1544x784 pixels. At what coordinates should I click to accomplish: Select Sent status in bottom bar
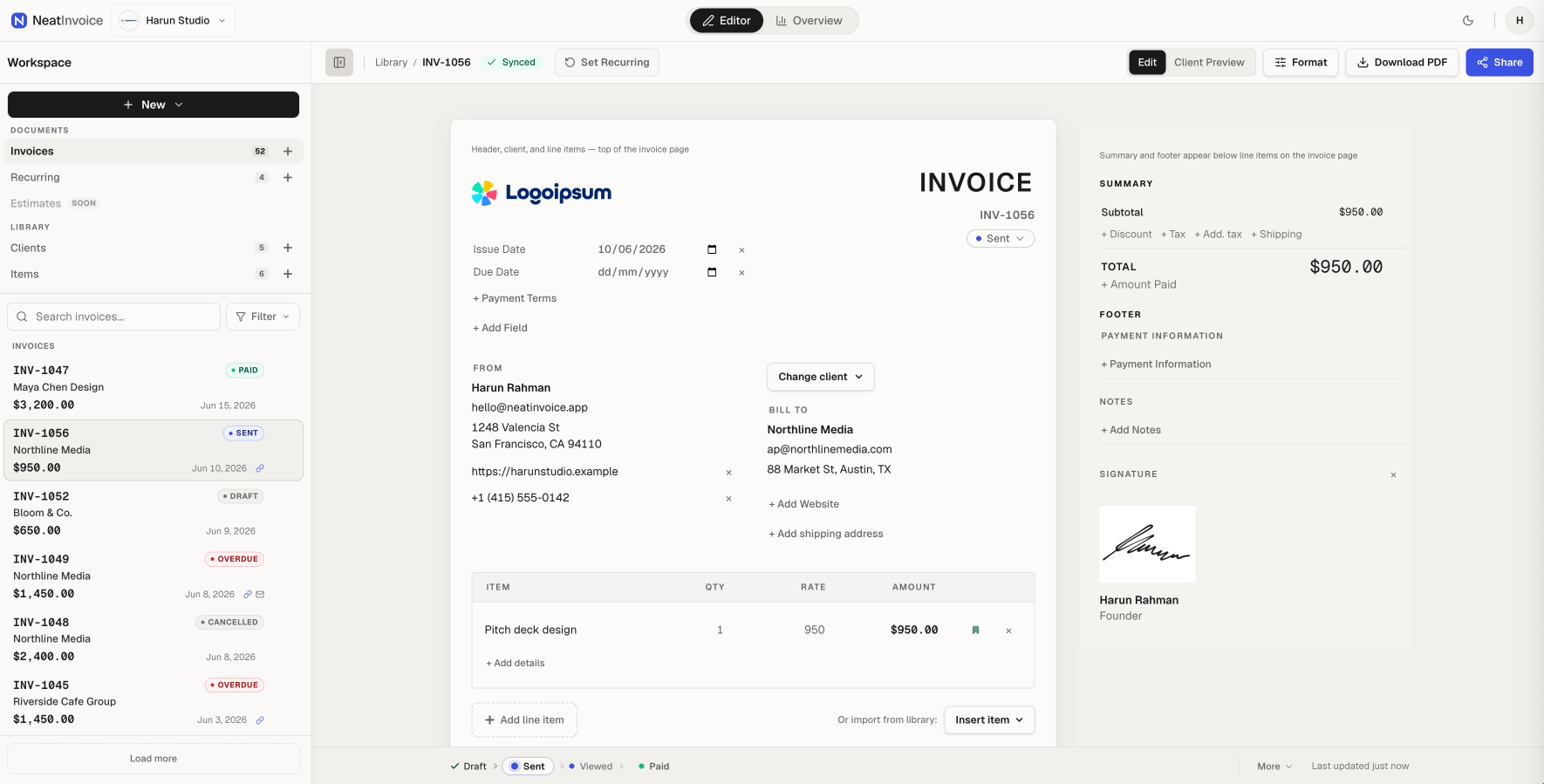528,767
